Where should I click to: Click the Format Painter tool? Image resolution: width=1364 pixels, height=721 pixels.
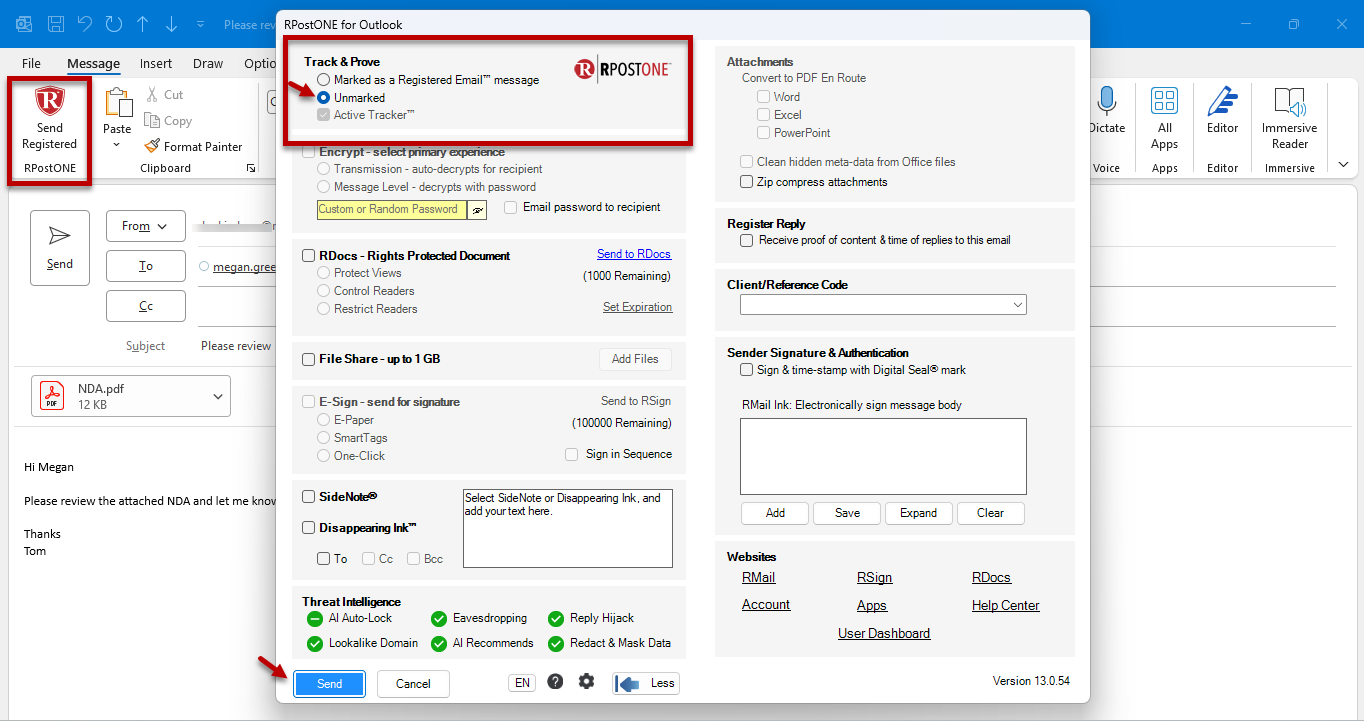point(193,146)
